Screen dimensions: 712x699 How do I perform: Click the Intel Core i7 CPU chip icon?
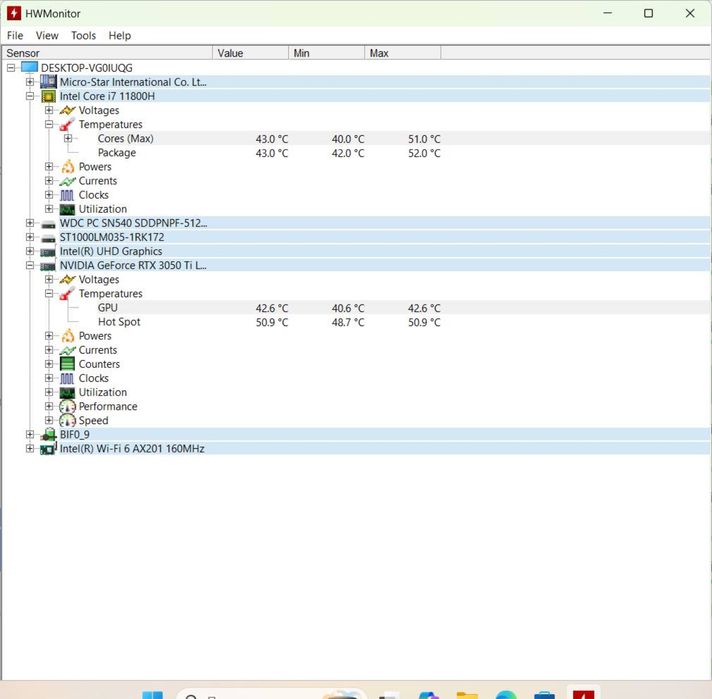click(48, 97)
